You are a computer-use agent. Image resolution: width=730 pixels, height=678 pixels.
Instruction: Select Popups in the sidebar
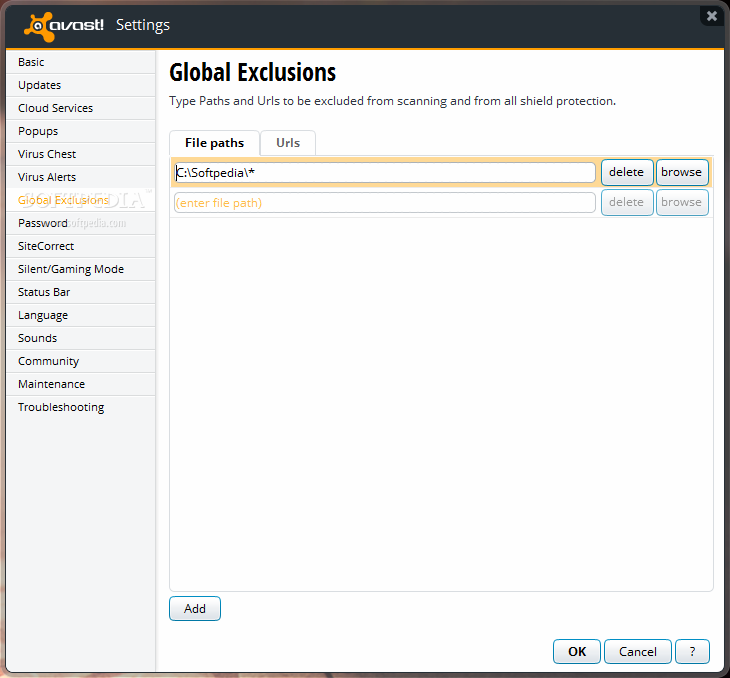tap(81, 131)
